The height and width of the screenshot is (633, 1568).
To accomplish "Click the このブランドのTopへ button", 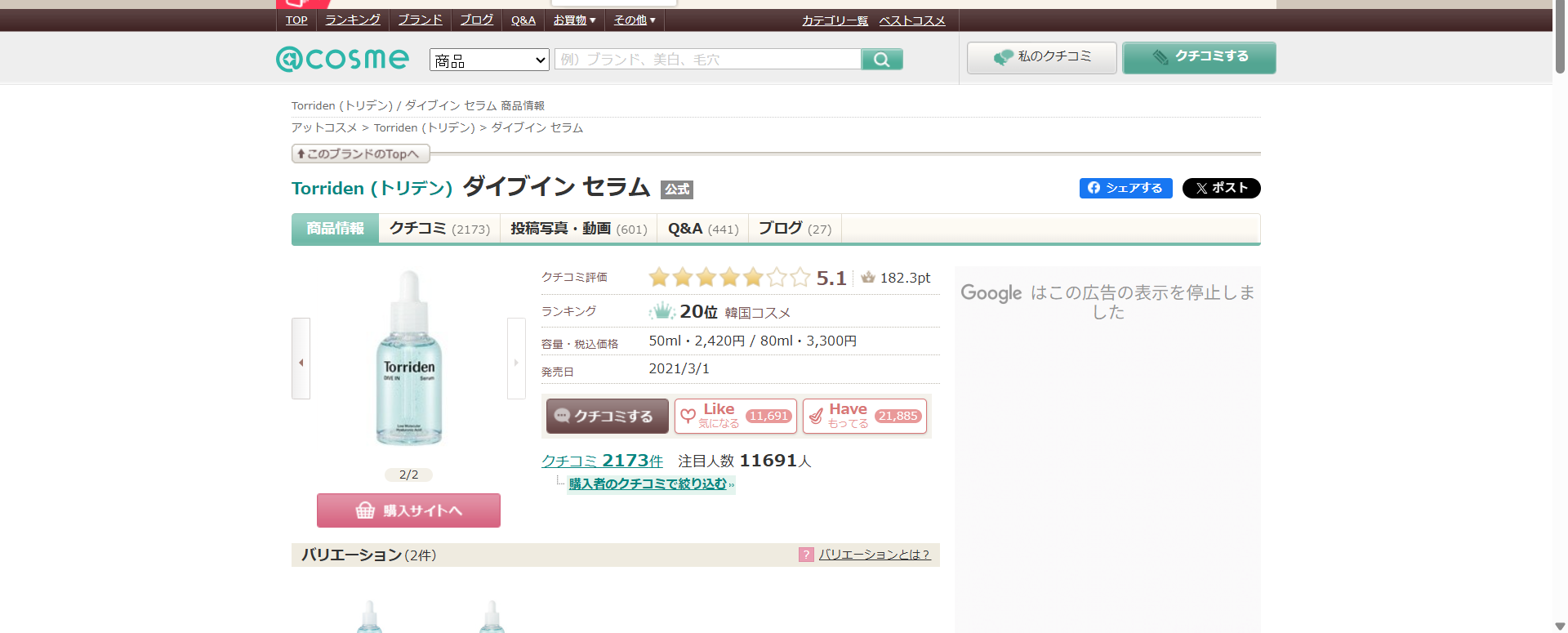I will pos(360,154).
